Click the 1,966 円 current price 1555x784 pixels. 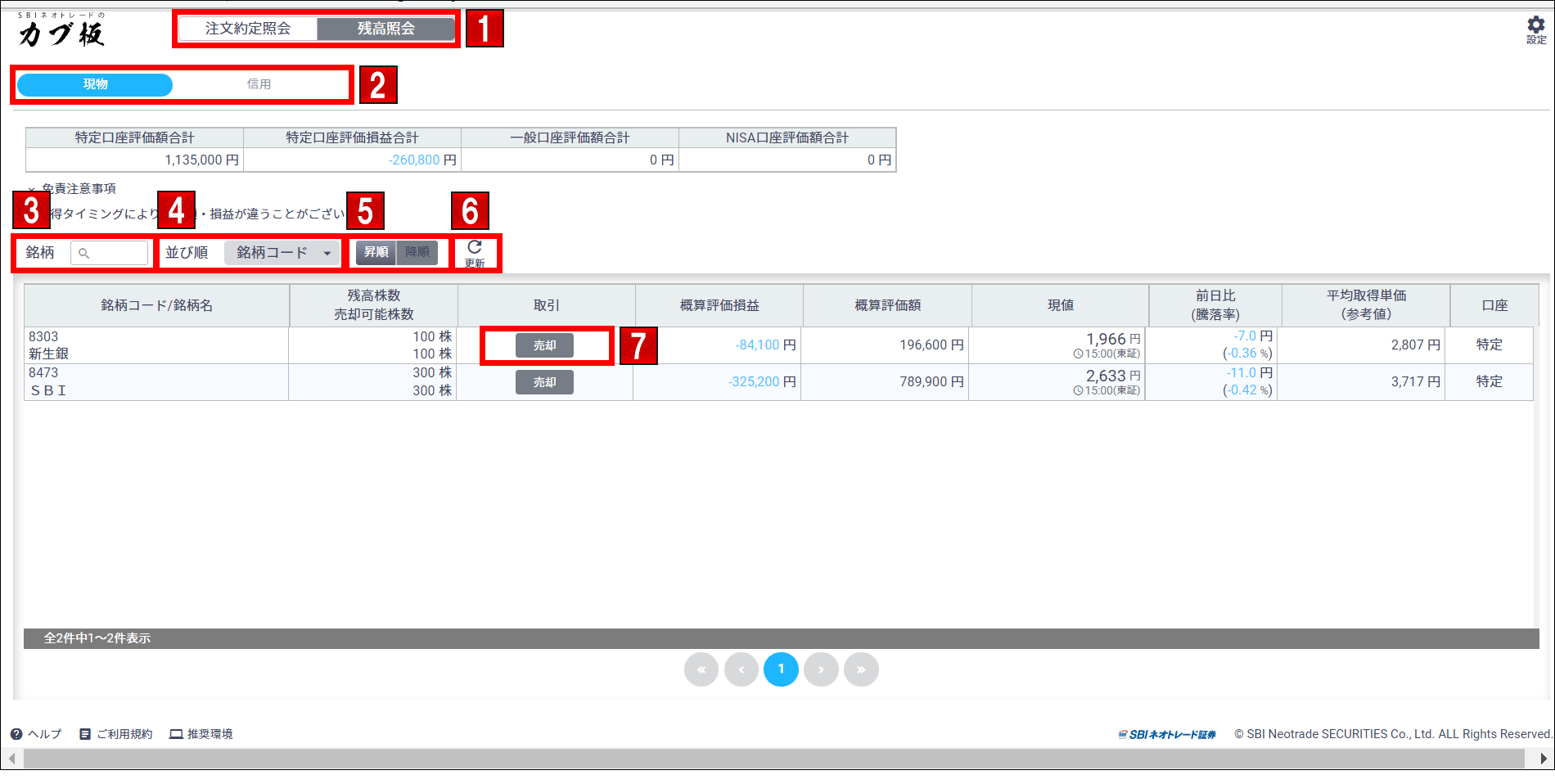[x=1113, y=339]
